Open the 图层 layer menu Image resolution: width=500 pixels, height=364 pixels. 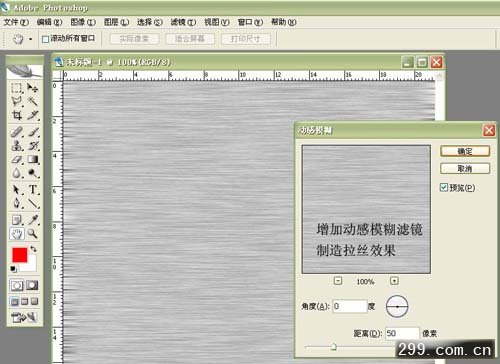pos(116,22)
